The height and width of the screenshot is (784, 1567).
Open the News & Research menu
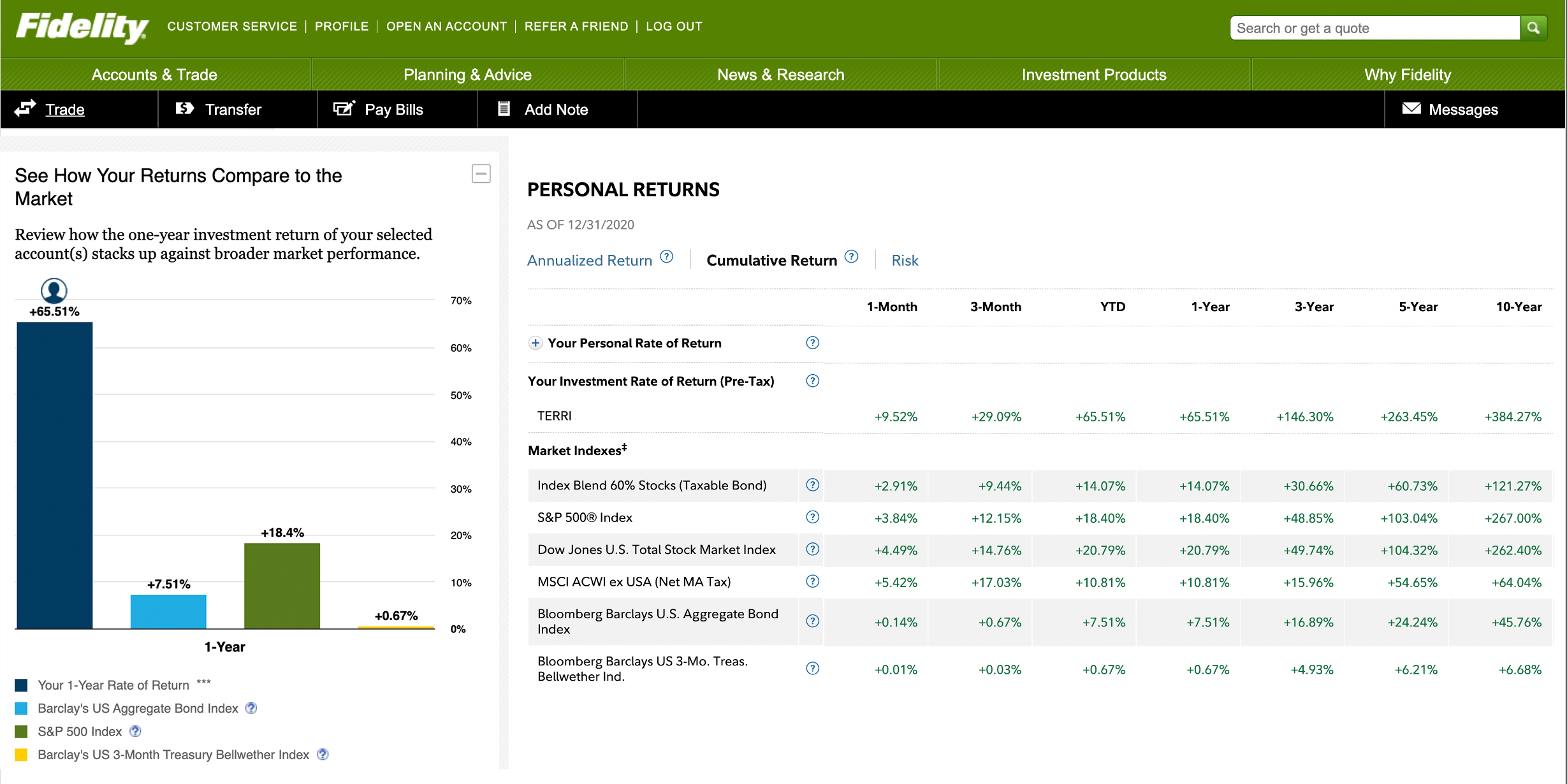tap(781, 75)
